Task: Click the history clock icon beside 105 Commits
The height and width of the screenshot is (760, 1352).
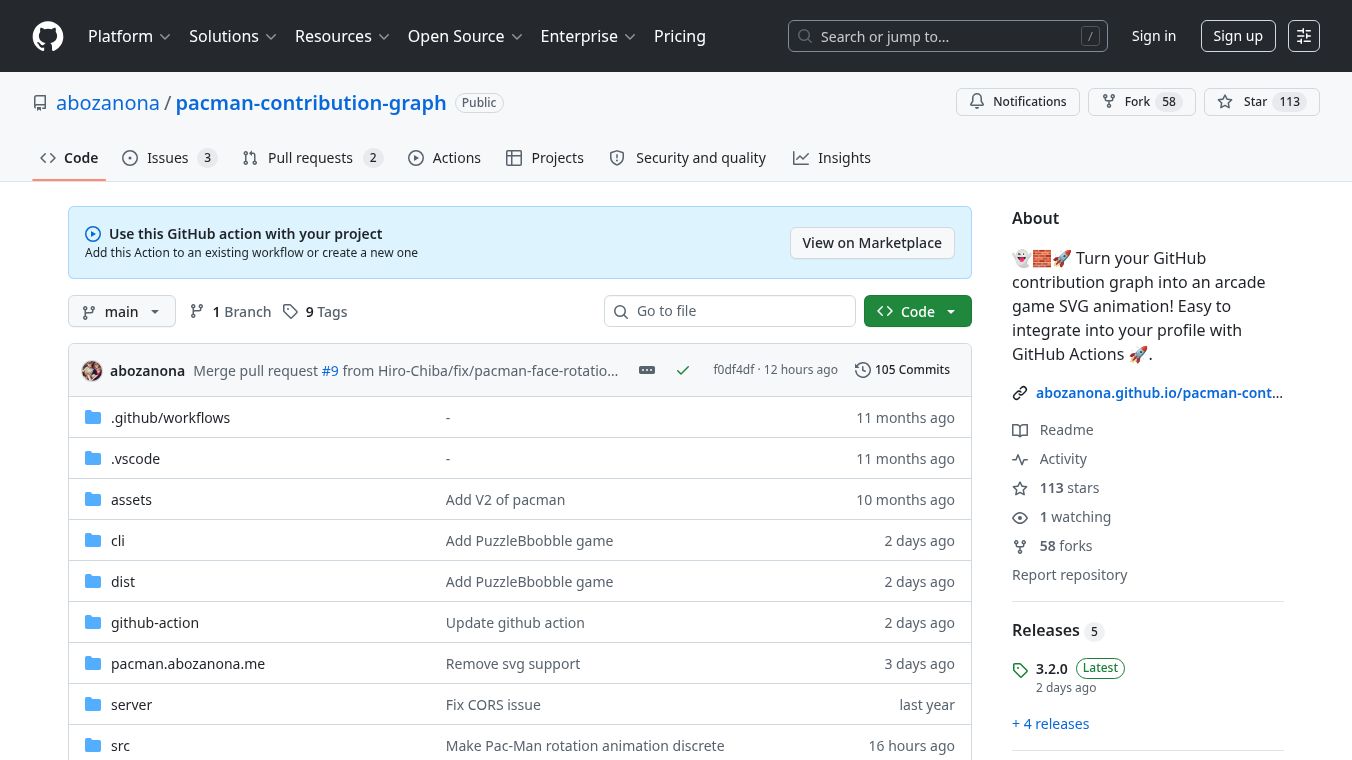Action: 863,370
